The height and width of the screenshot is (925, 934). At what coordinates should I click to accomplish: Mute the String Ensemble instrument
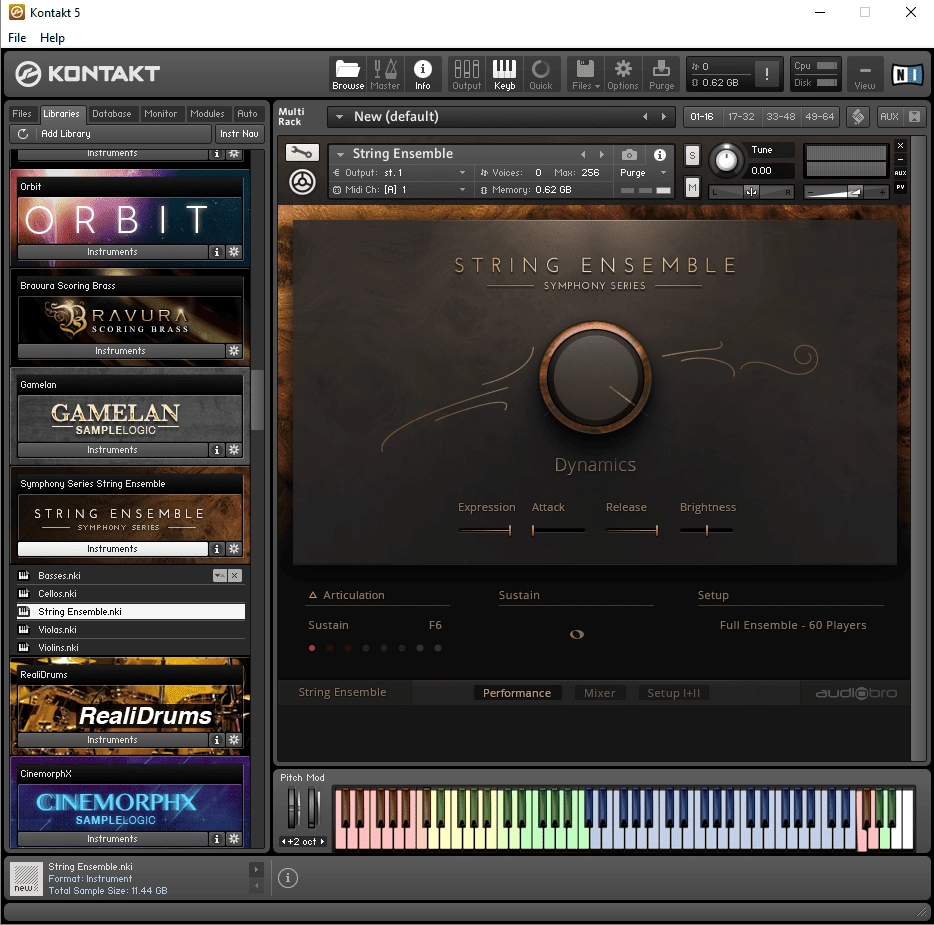click(692, 188)
